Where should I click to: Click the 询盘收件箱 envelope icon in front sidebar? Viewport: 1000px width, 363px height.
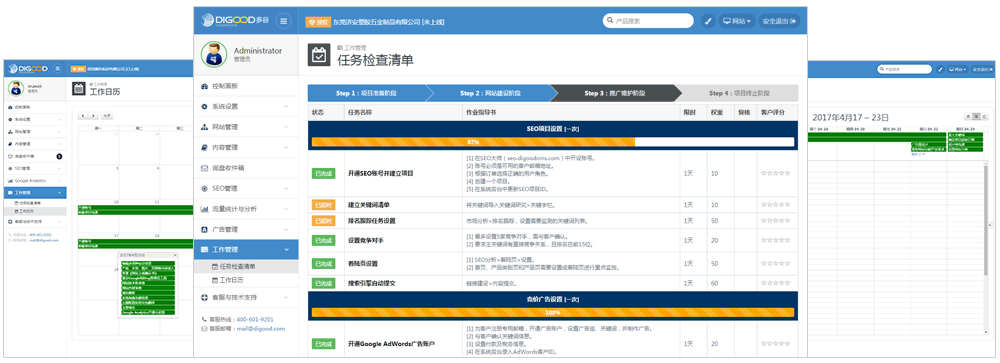205,168
